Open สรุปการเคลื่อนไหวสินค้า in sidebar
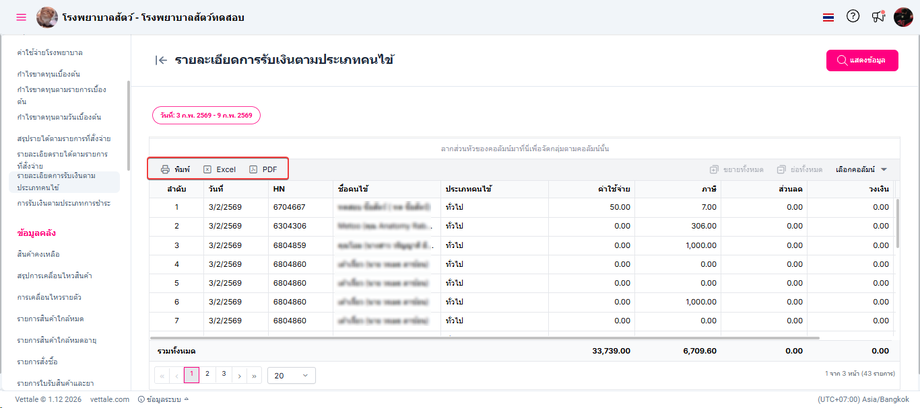 pyautogui.click(x=56, y=275)
